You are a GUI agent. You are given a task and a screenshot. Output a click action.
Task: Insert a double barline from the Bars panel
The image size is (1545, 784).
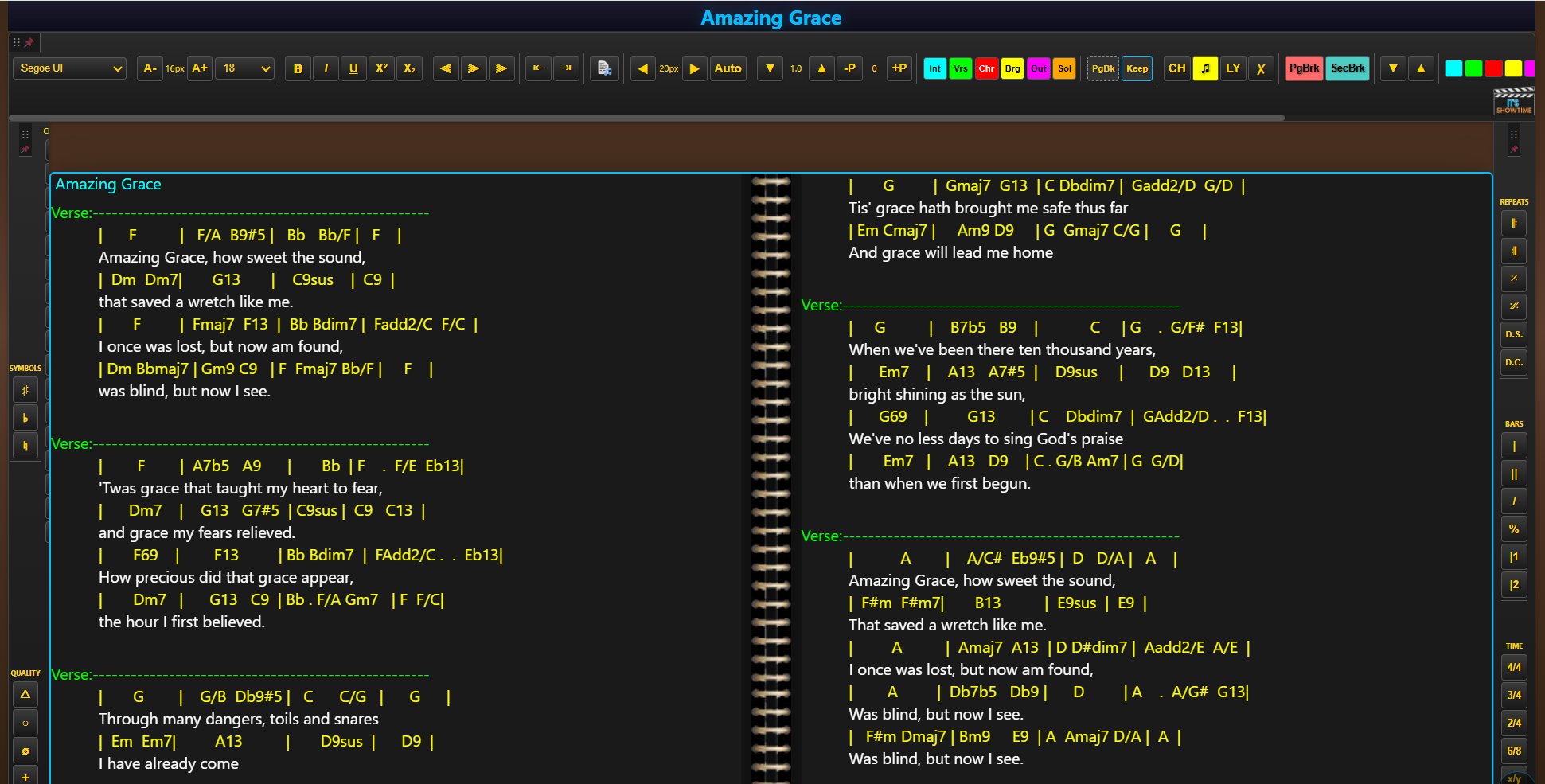(1514, 473)
